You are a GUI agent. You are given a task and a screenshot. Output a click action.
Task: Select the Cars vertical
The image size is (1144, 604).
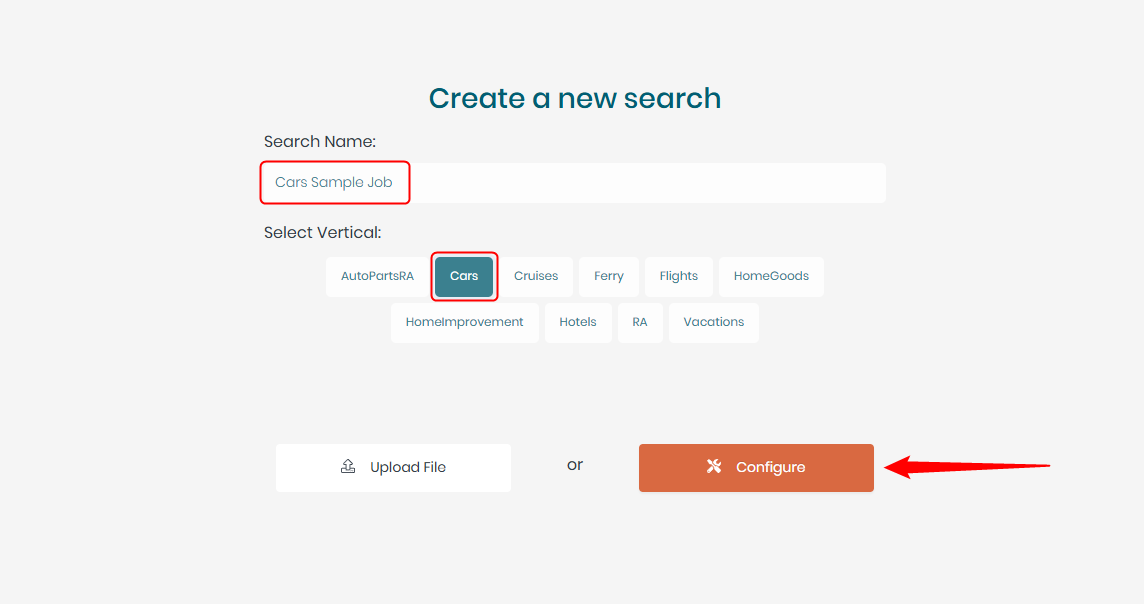tap(464, 276)
